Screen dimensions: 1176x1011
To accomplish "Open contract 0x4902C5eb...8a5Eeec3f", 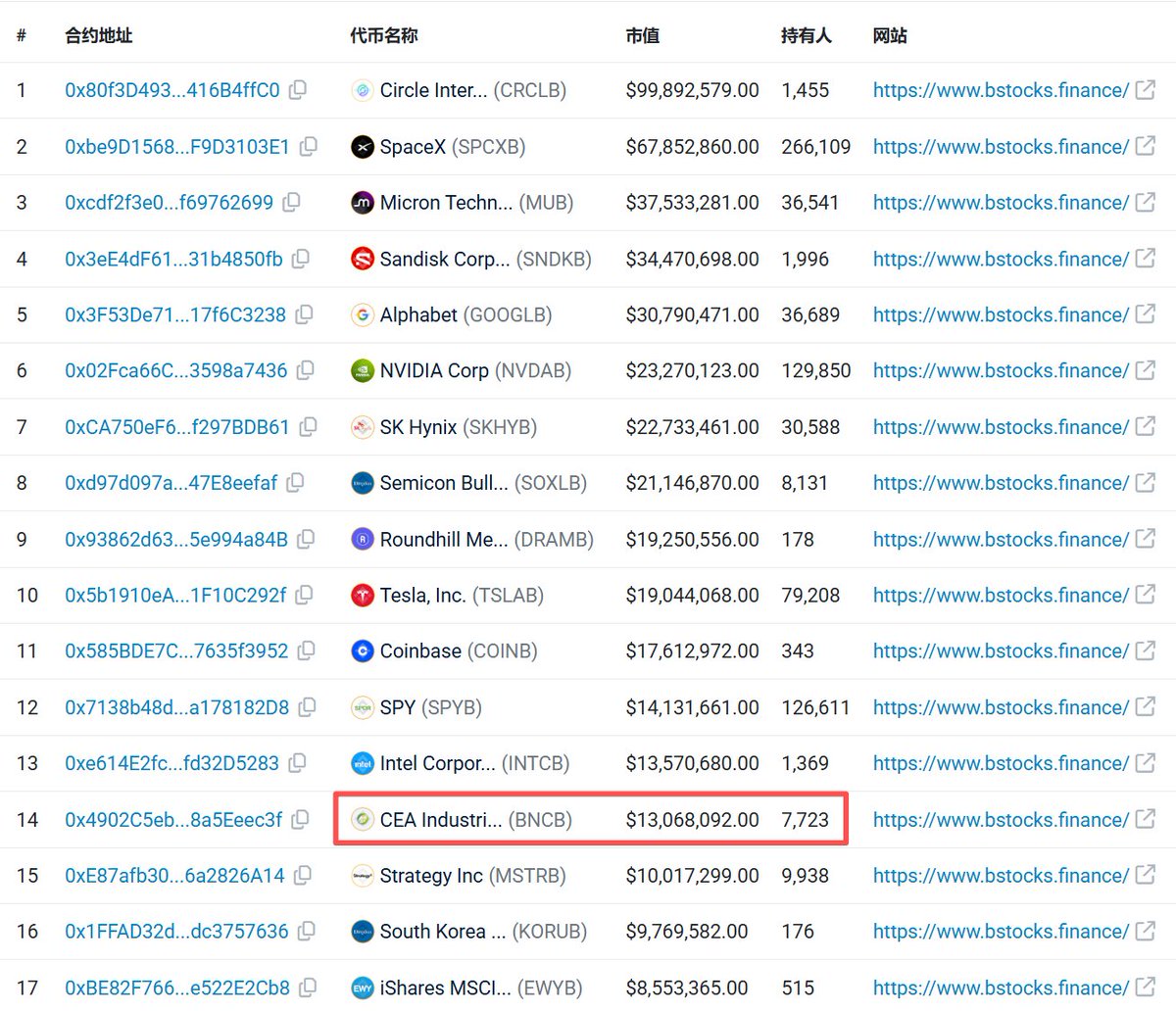I will pyautogui.click(x=173, y=819).
